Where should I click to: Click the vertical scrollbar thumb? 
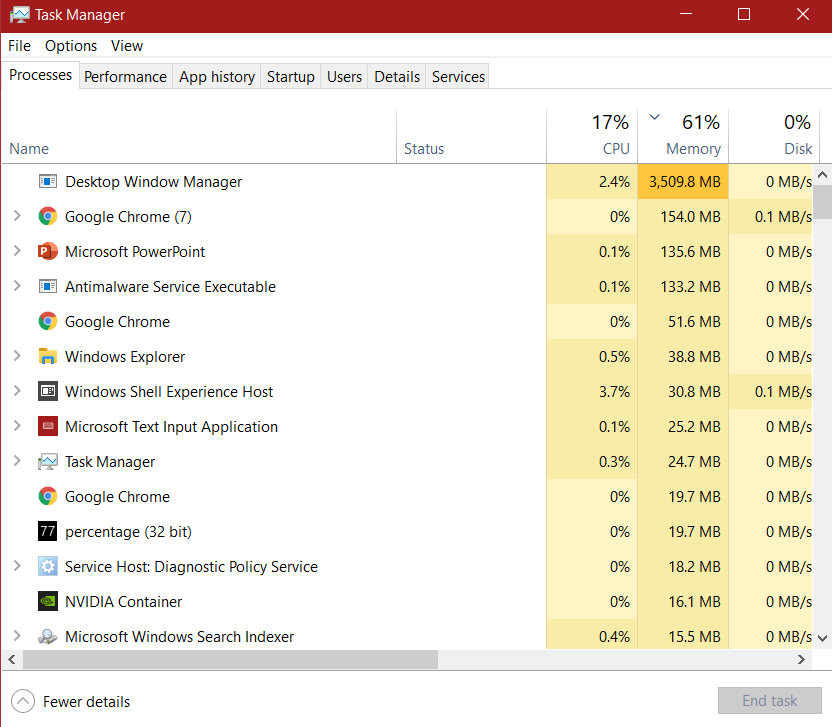pos(822,202)
